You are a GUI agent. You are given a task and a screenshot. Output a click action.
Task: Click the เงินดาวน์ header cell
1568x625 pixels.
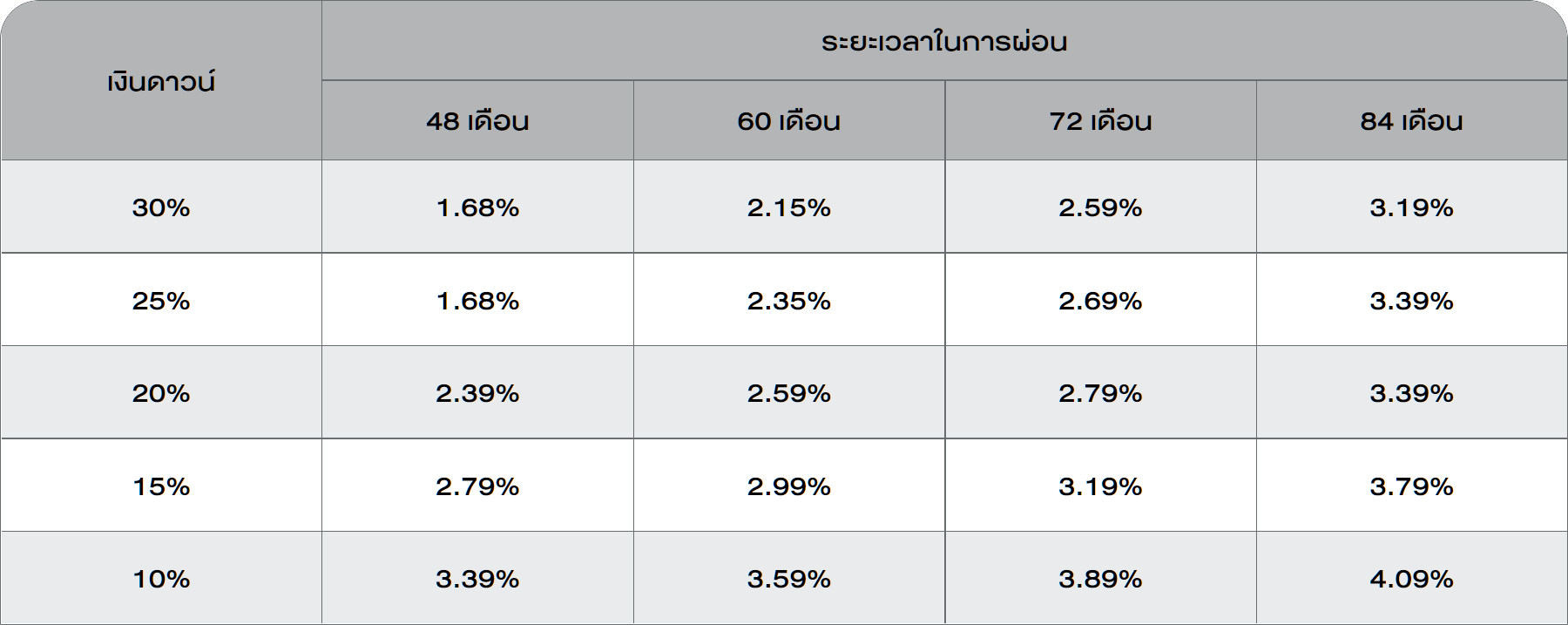[161, 82]
